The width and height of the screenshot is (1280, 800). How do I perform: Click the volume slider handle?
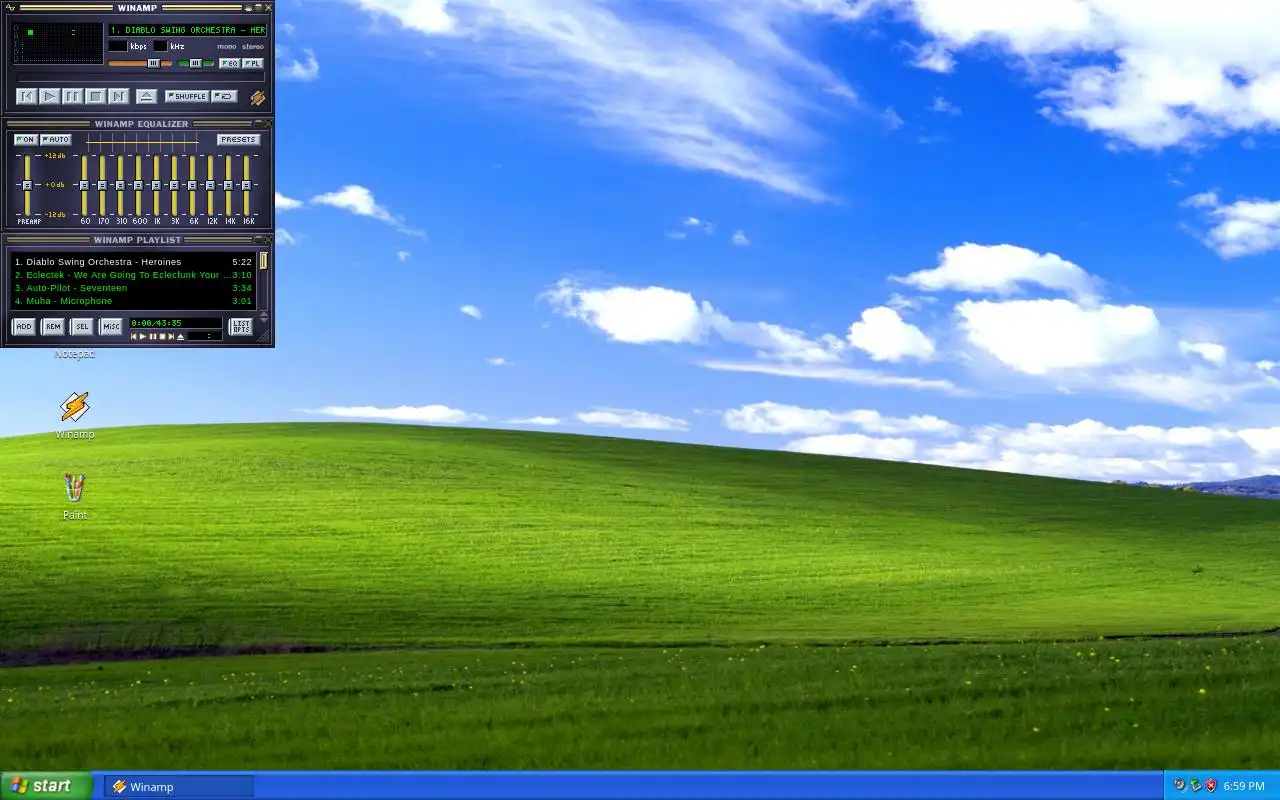153,63
